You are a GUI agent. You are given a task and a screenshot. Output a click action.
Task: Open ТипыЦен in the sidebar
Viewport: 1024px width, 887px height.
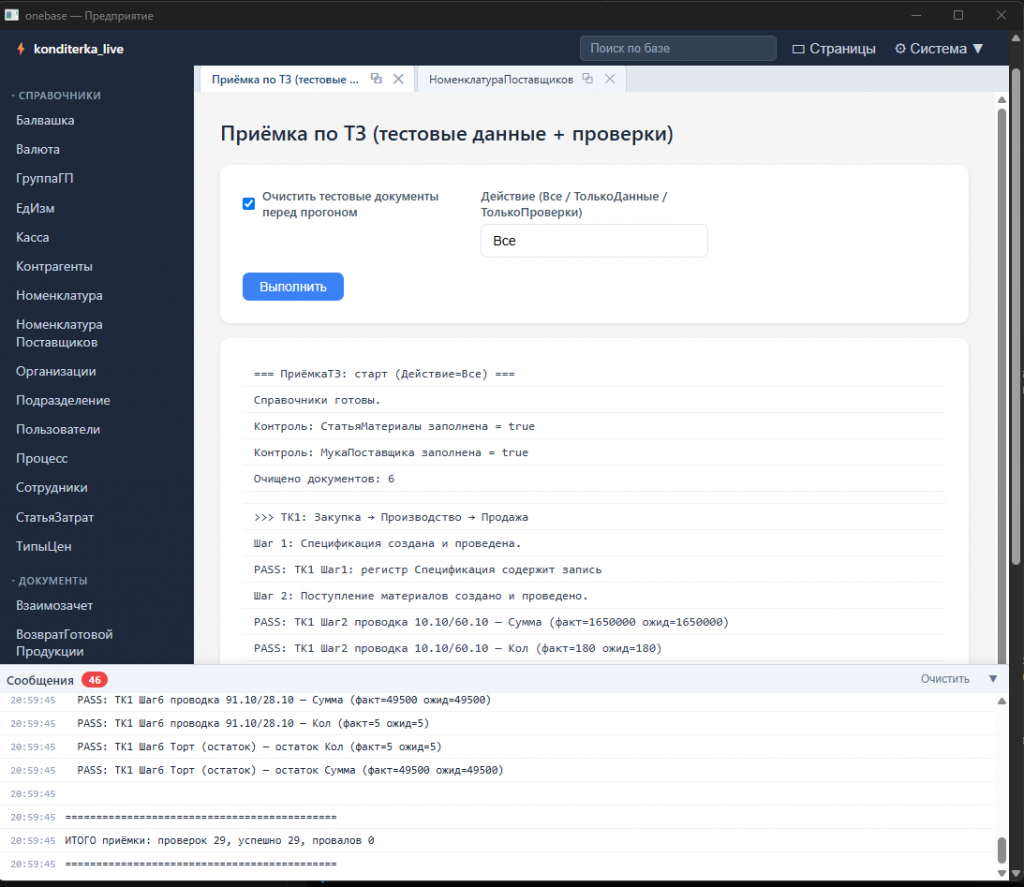[x=44, y=546]
